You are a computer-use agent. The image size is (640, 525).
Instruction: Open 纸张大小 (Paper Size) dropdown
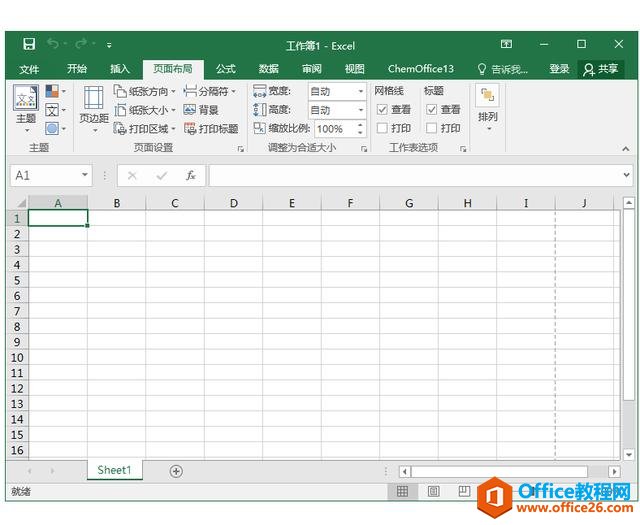click(x=144, y=110)
